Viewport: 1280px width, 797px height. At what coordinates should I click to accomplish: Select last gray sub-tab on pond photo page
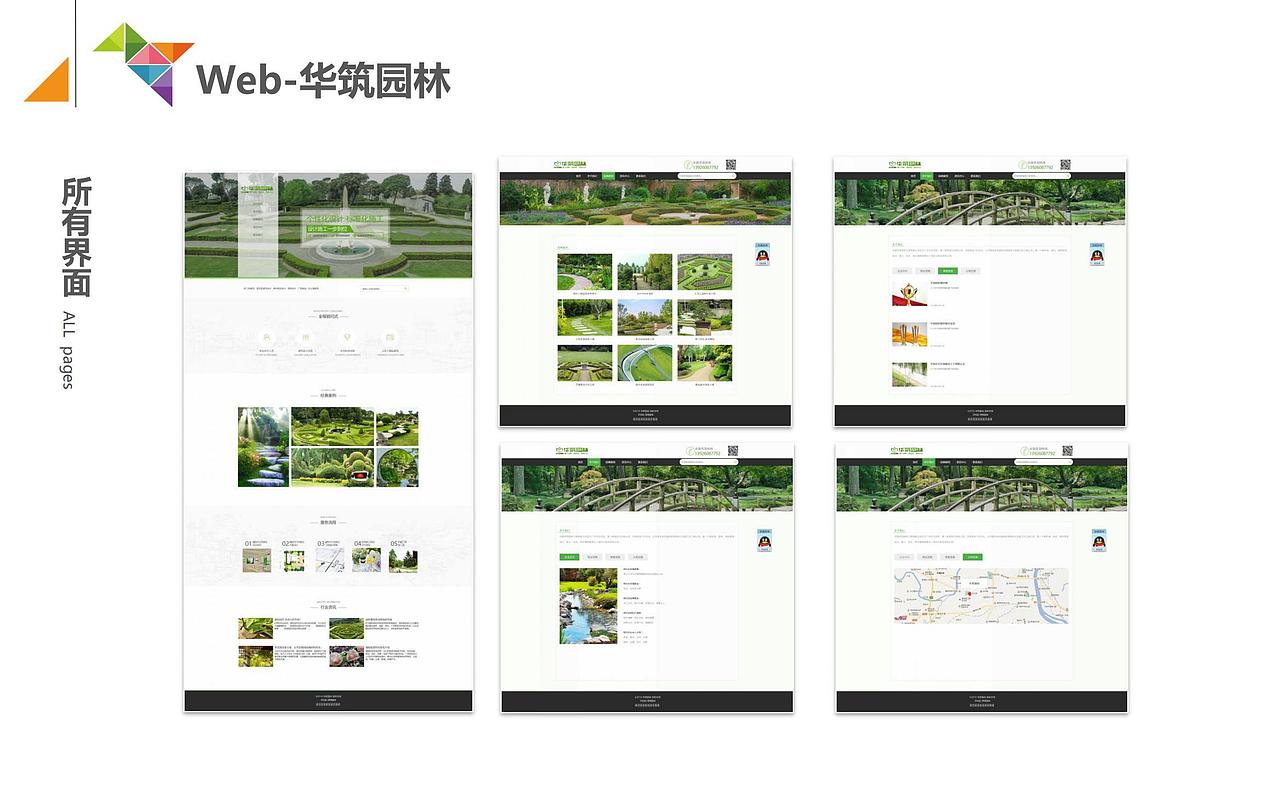point(638,557)
